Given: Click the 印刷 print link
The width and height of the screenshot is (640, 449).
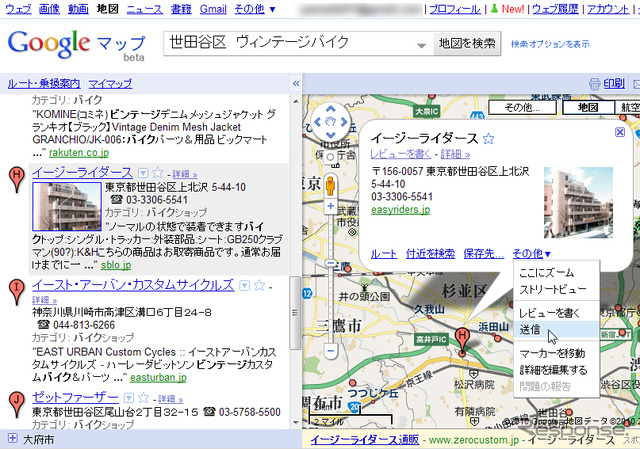Looking at the screenshot, I should point(614,83).
